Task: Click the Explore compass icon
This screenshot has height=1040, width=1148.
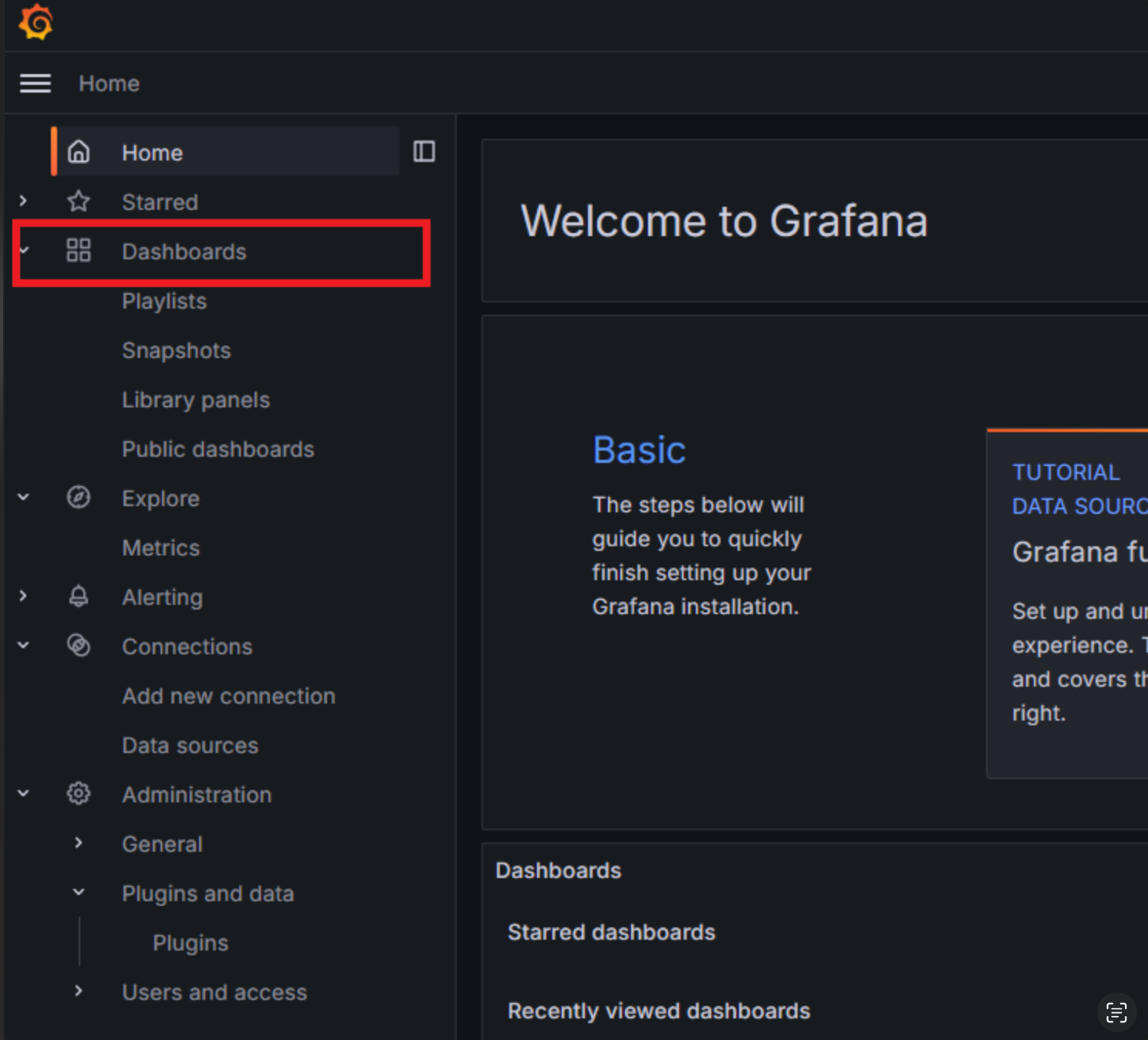Action: tap(79, 498)
